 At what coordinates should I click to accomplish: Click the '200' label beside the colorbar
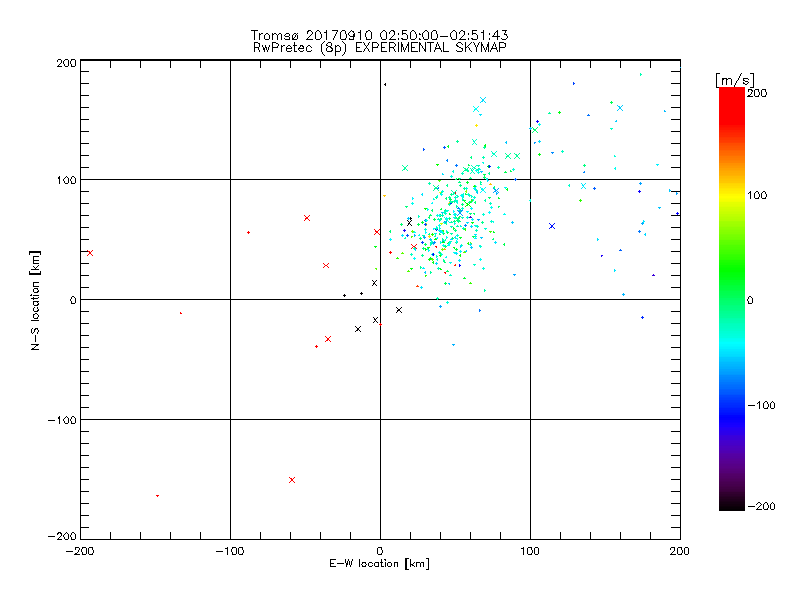point(757,93)
